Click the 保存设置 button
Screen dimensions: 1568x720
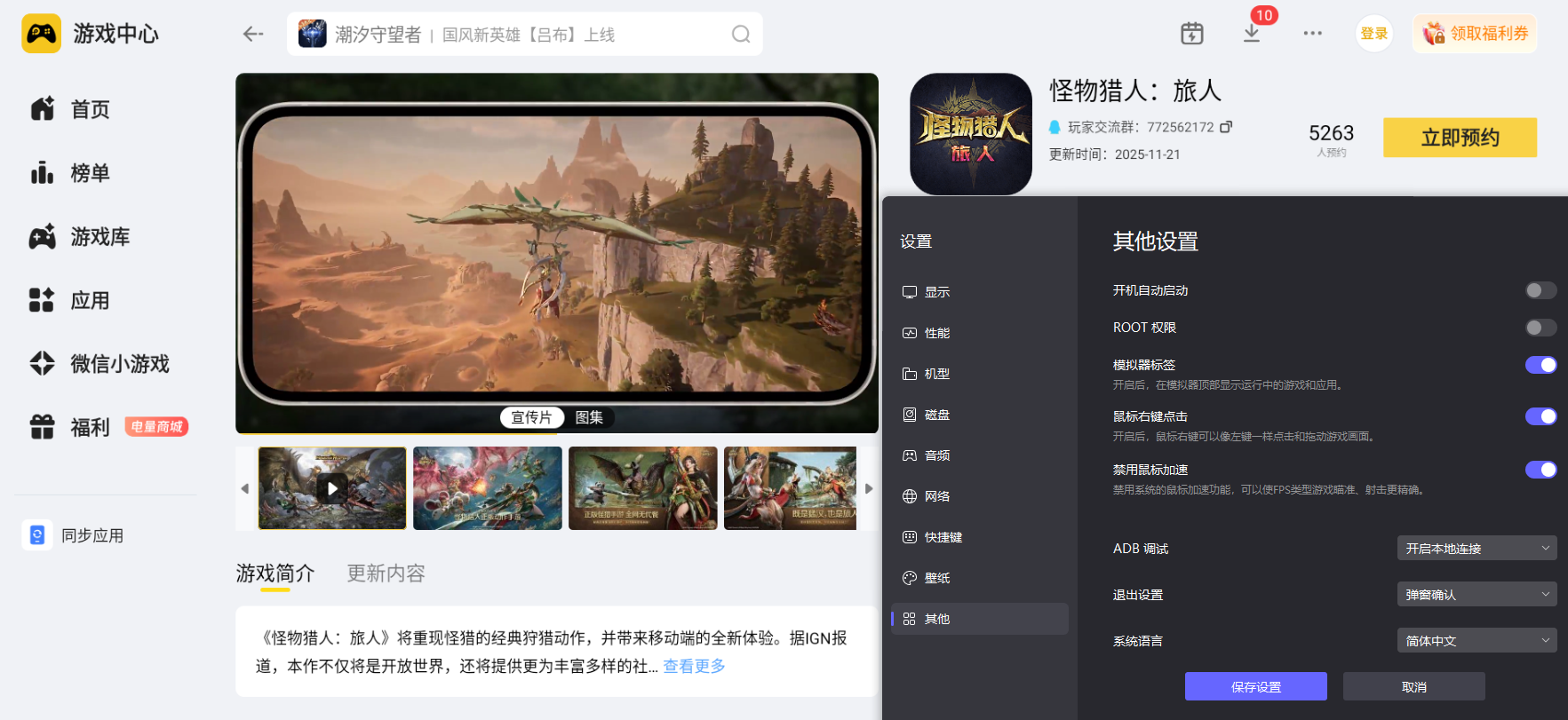pyautogui.click(x=1256, y=686)
